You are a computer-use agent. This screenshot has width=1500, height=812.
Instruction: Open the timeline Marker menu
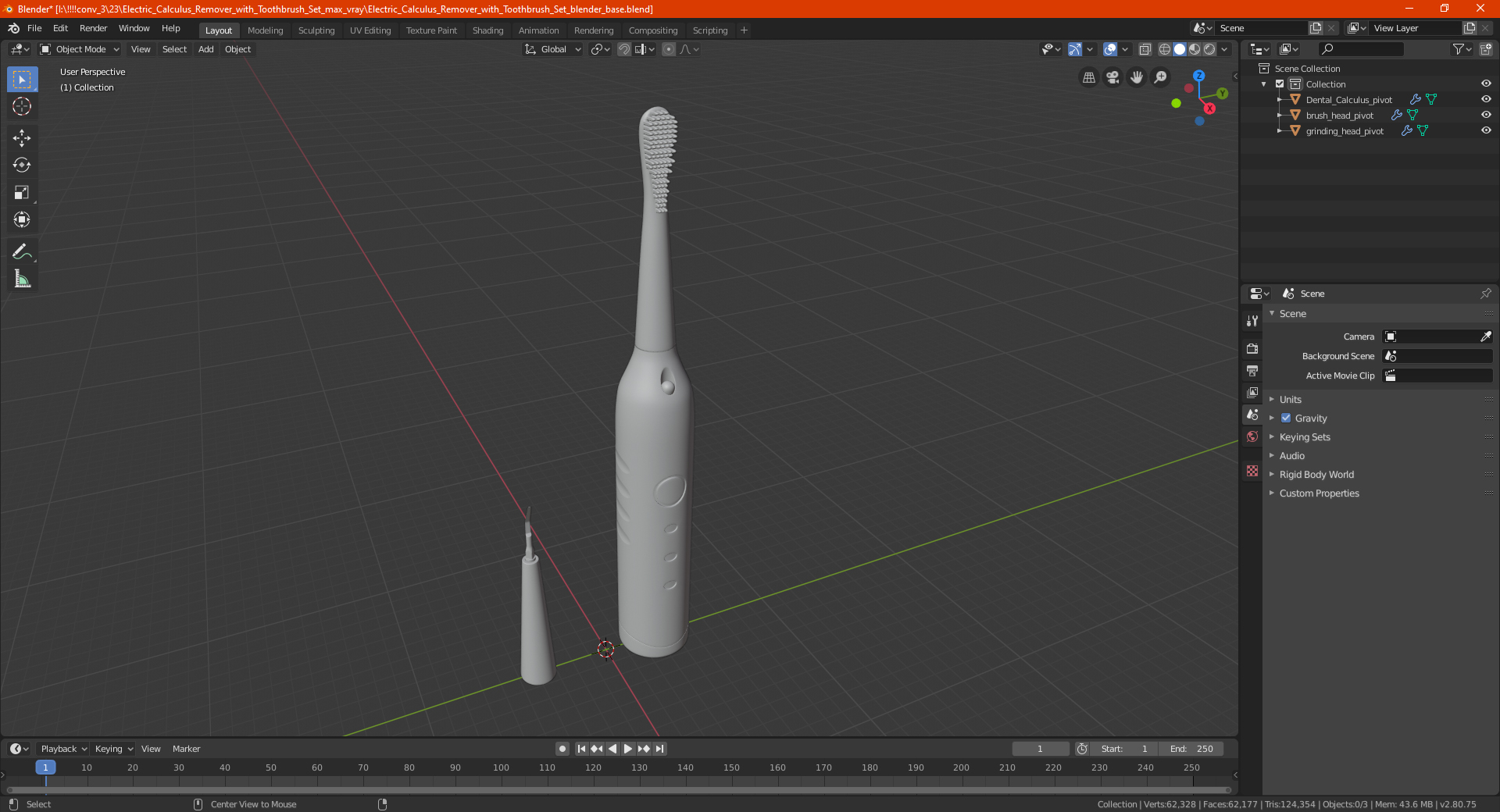pos(186,749)
